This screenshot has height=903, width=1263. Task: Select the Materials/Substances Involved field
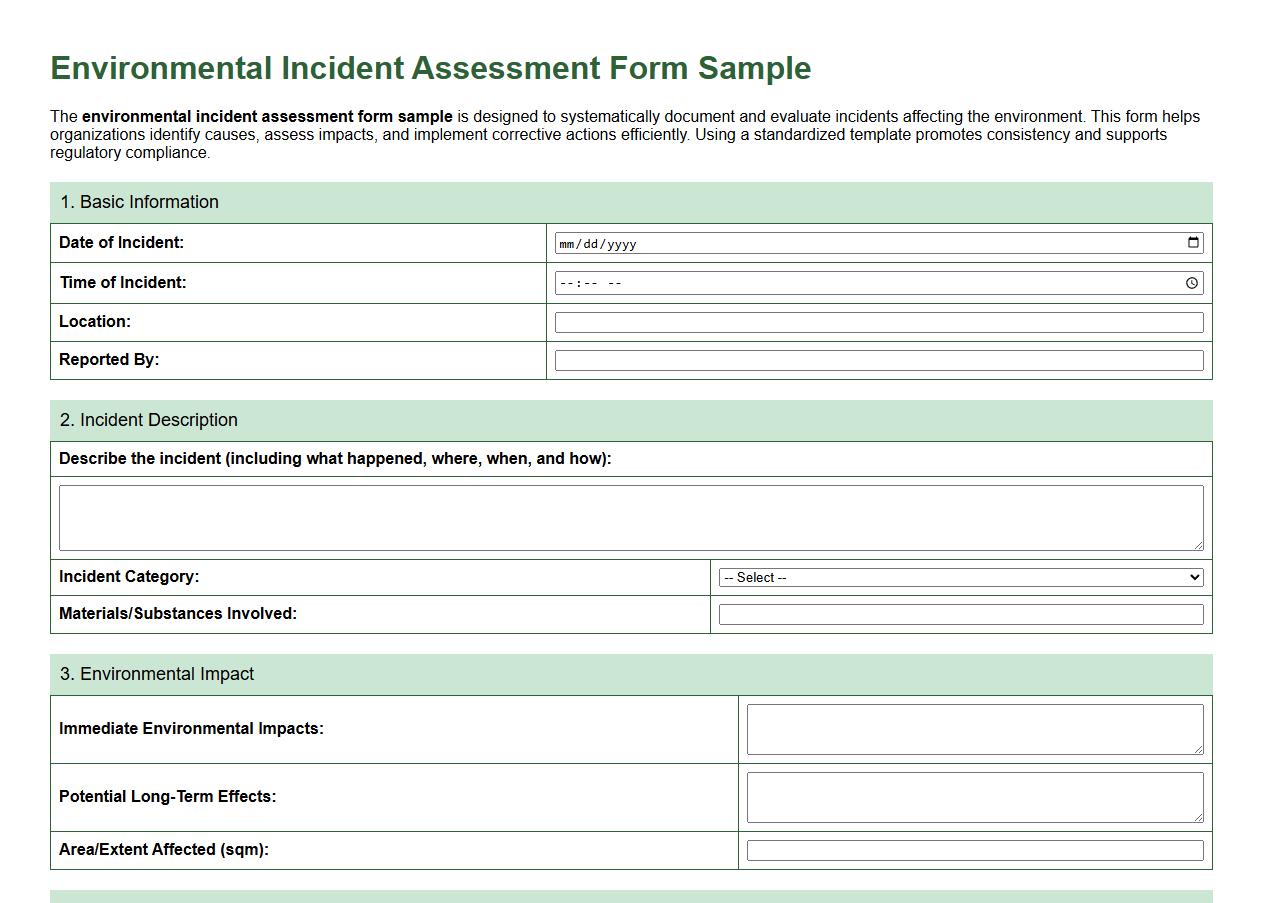tap(957, 613)
